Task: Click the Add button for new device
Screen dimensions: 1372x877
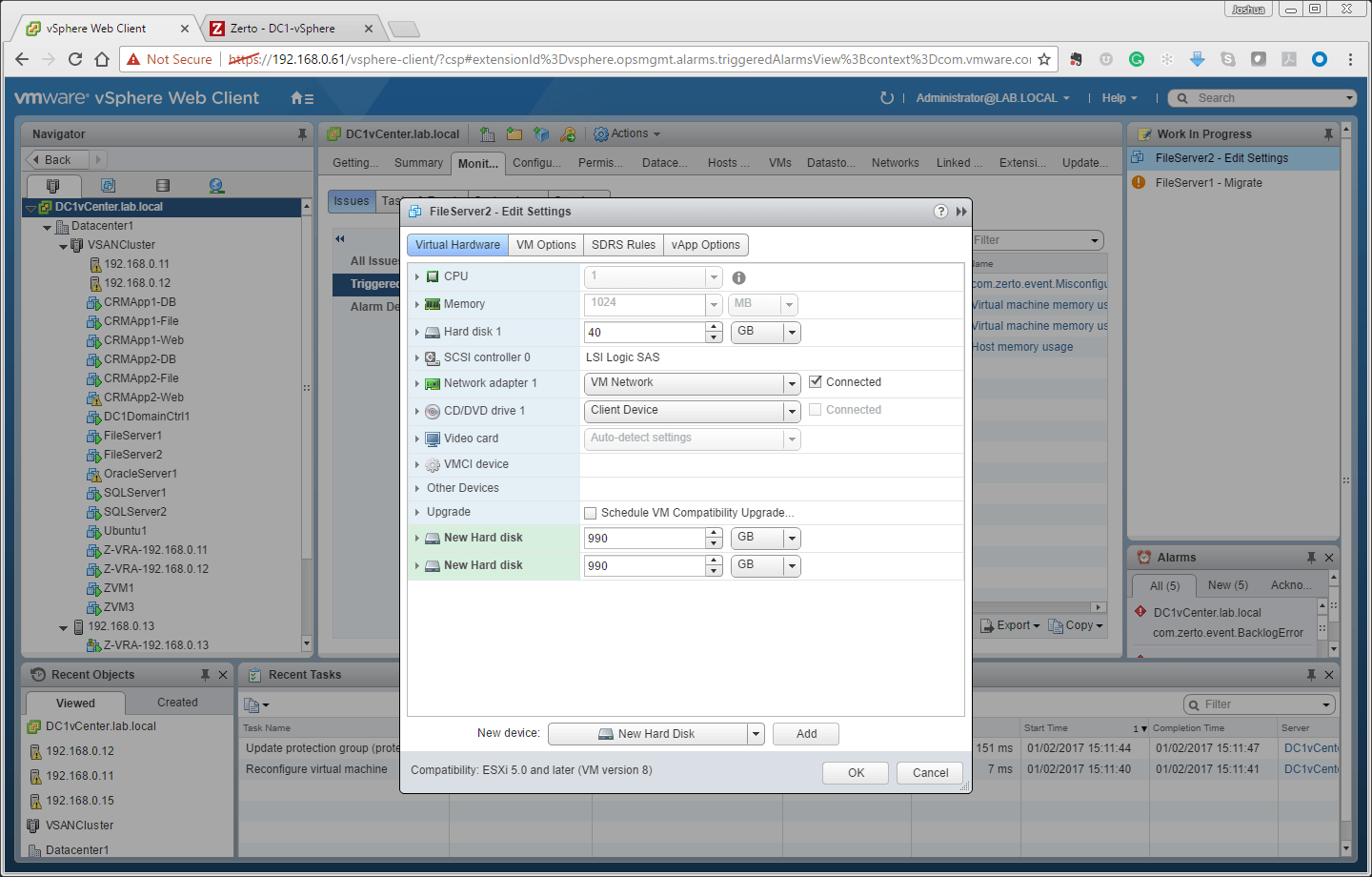Action: click(x=805, y=733)
